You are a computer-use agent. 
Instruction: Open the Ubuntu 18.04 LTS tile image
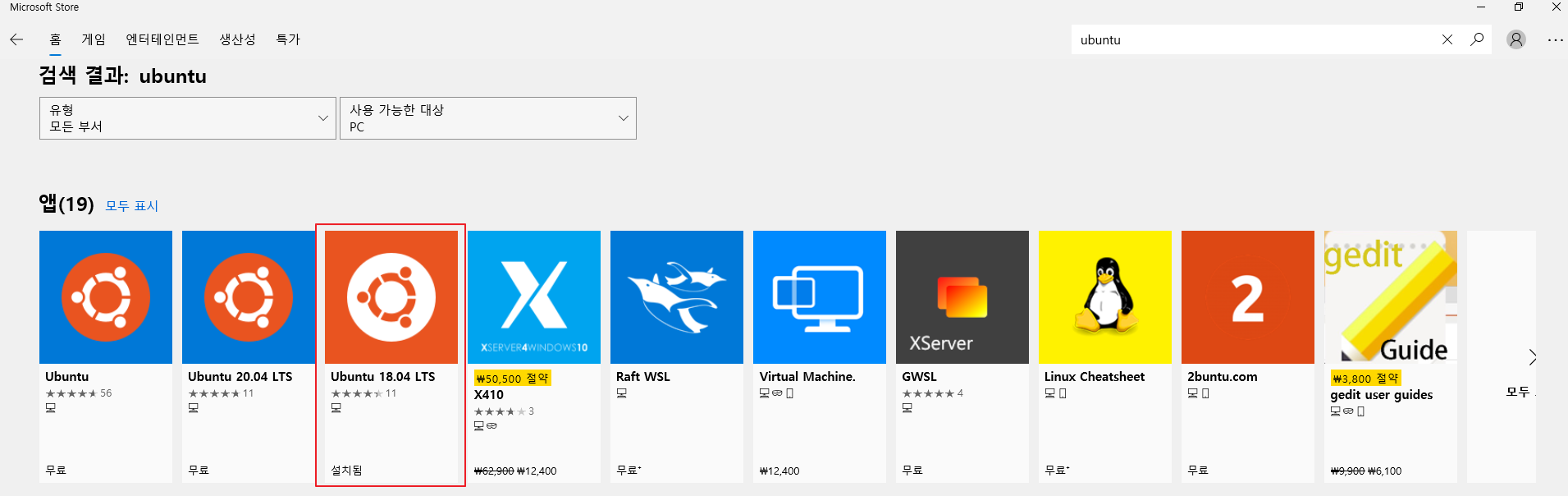tap(391, 297)
